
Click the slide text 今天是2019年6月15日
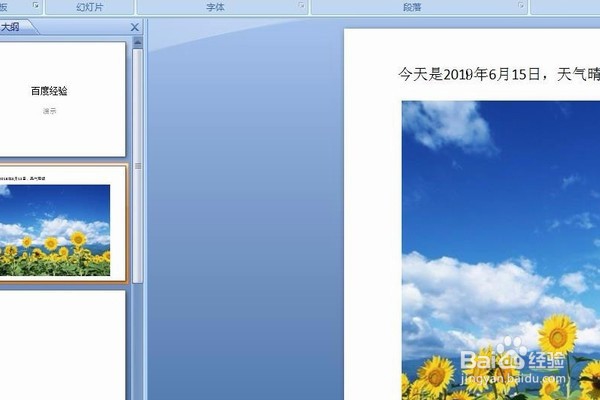tap(469, 74)
